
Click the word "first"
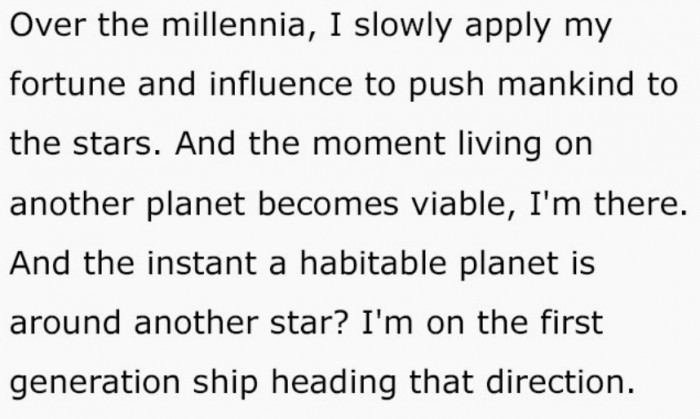pos(570,324)
